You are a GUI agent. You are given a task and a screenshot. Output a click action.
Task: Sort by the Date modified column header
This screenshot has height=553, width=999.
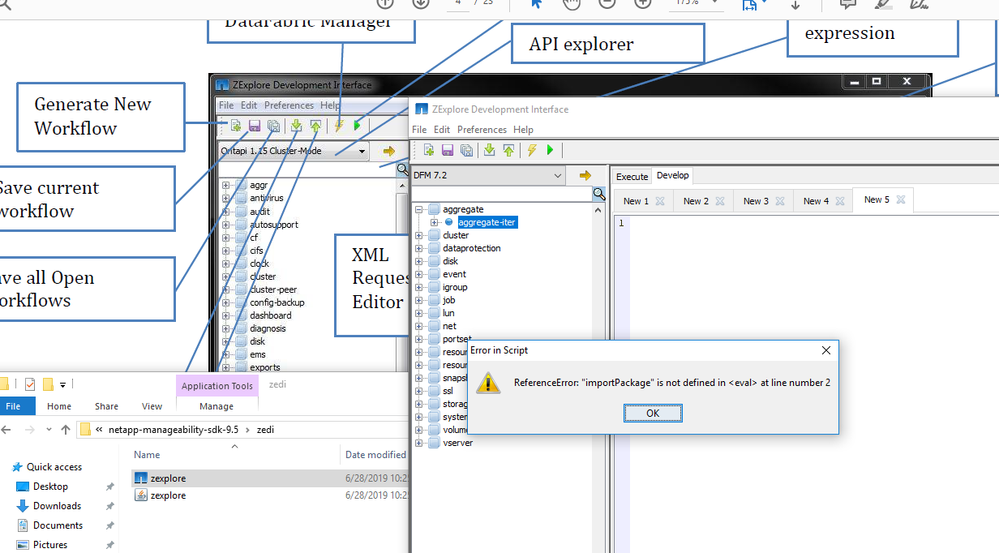[376, 455]
